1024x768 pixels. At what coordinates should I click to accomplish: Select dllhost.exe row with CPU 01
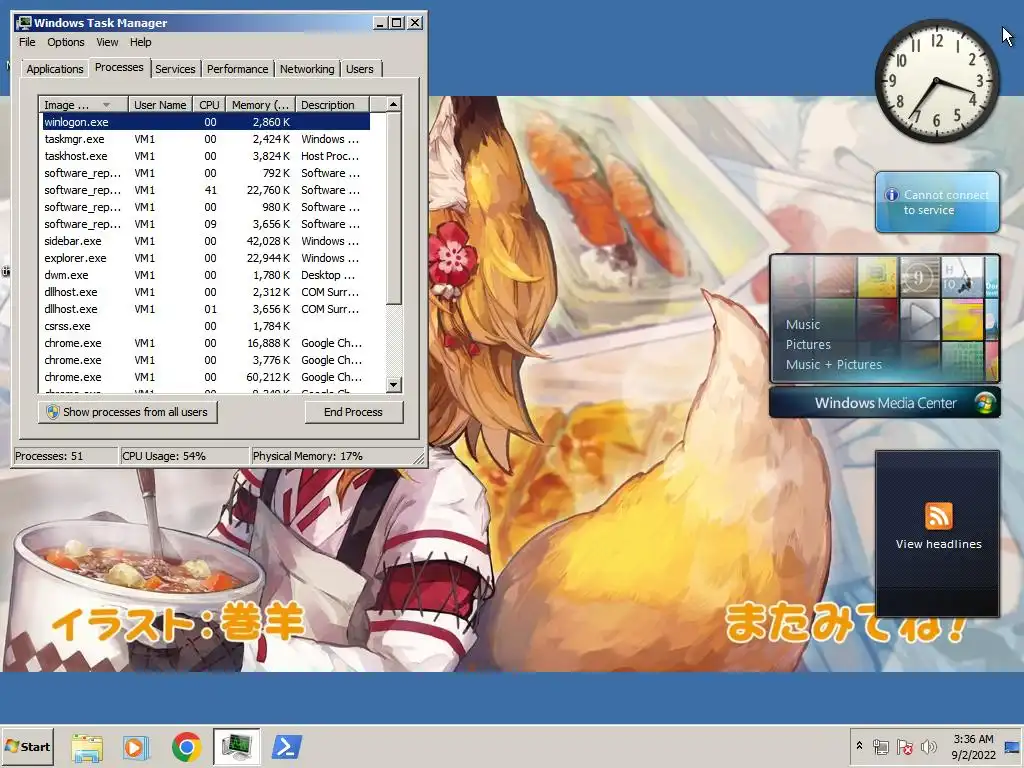coord(206,309)
